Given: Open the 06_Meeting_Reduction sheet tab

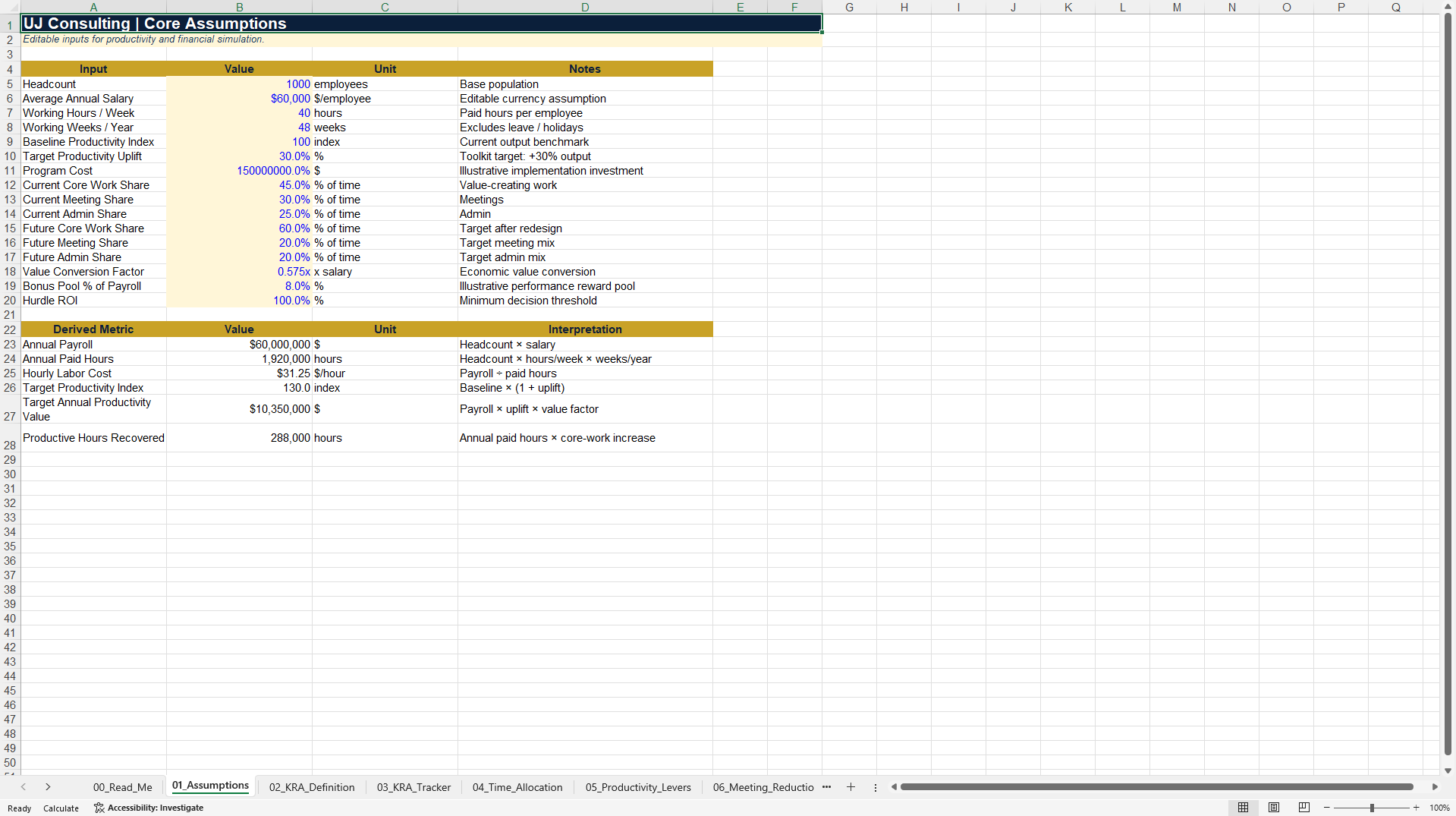Looking at the screenshot, I should pyautogui.click(x=763, y=787).
